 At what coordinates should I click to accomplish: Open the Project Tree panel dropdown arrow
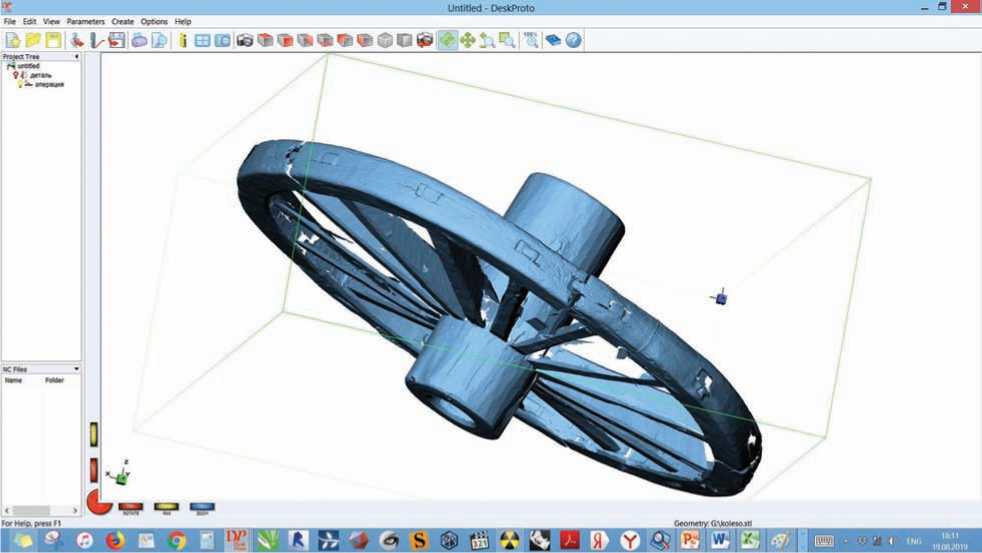(76, 56)
